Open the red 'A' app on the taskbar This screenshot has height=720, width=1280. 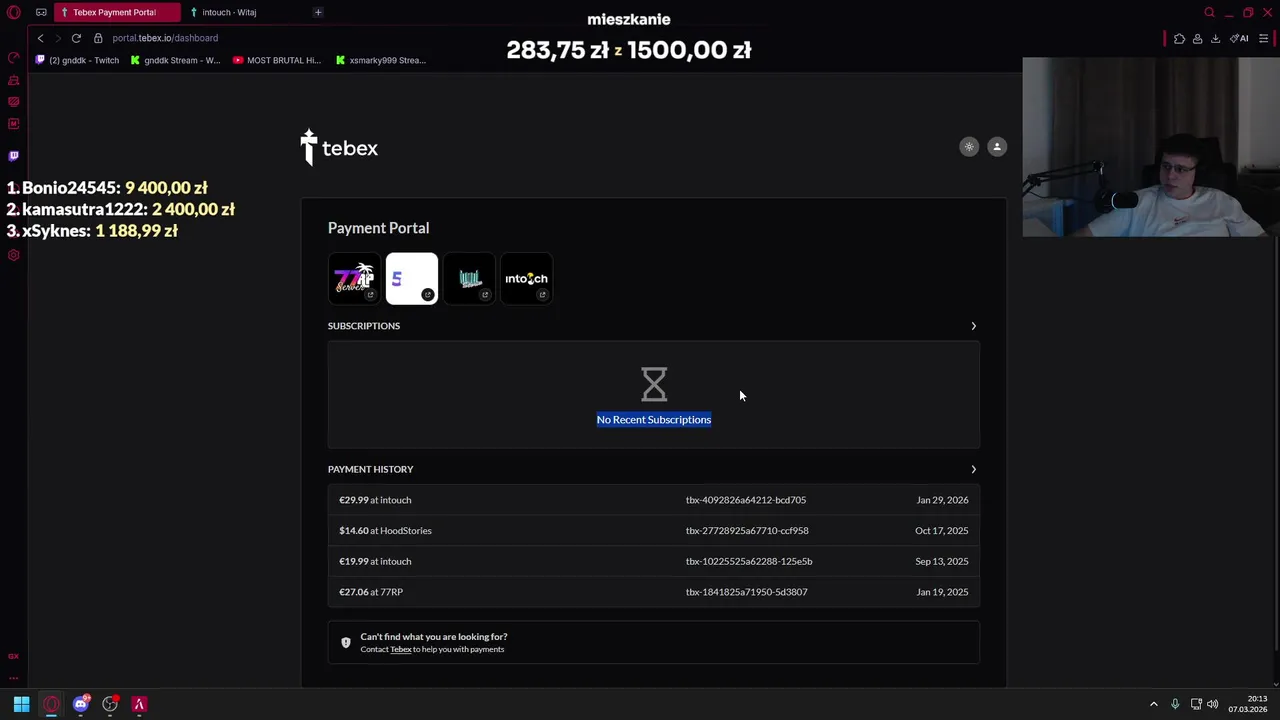(139, 704)
